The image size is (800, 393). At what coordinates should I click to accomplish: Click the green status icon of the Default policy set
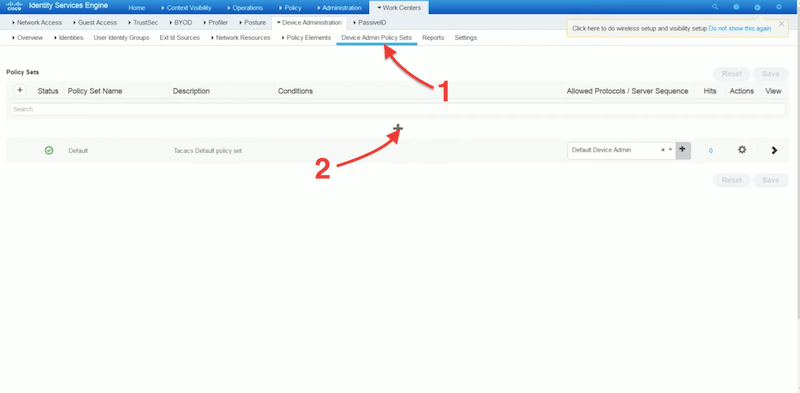pyautogui.click(x=49, y=151)
